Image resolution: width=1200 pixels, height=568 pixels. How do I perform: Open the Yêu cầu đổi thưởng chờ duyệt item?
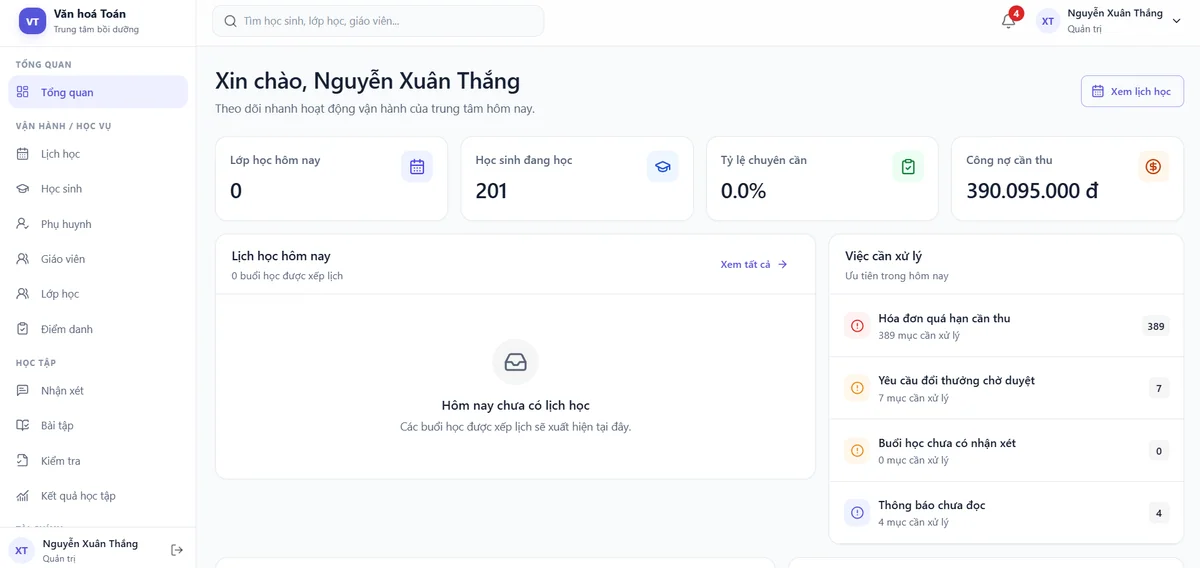1006,388
